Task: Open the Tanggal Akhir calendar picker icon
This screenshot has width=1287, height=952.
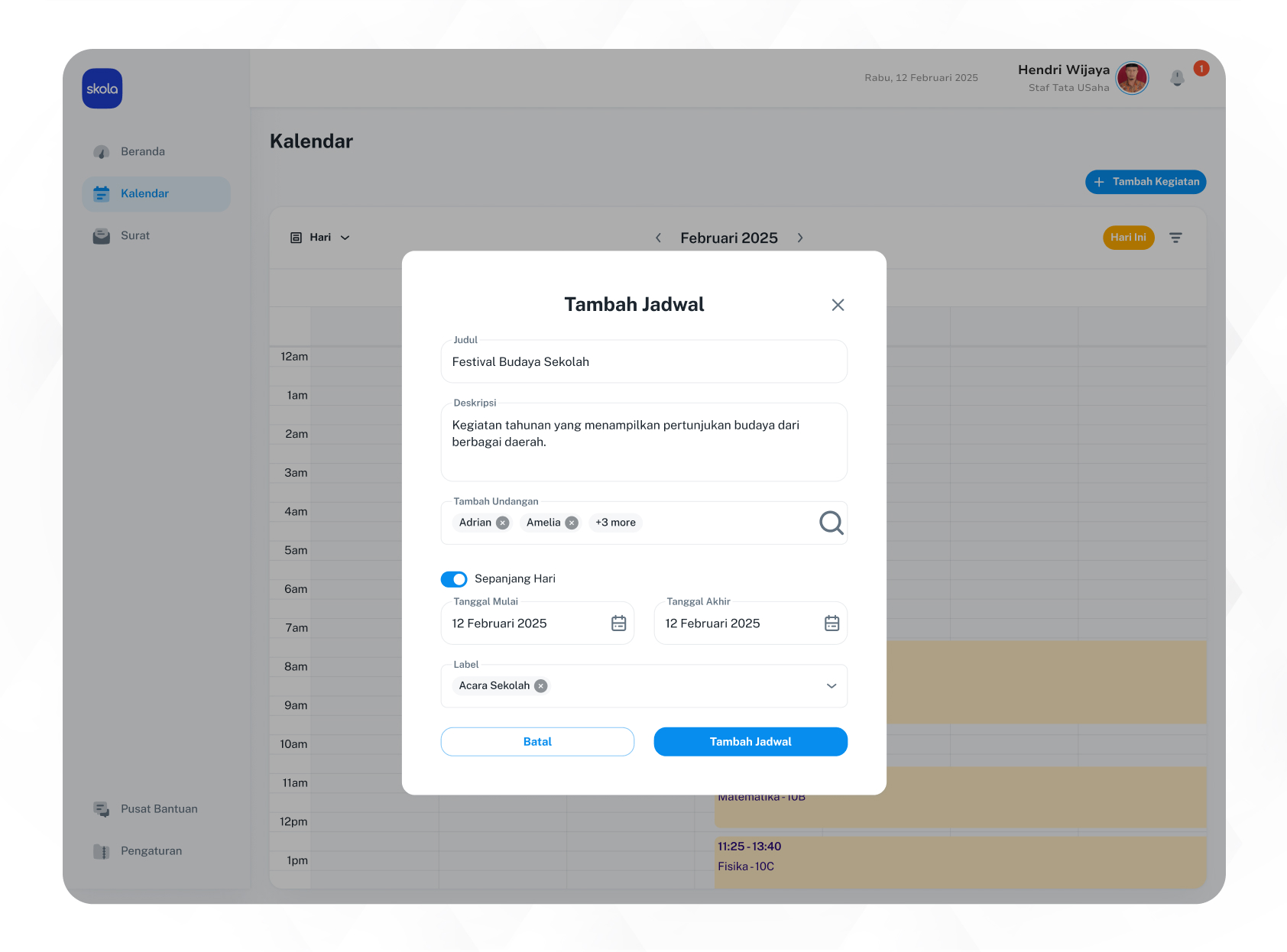Action: point(832,623)
